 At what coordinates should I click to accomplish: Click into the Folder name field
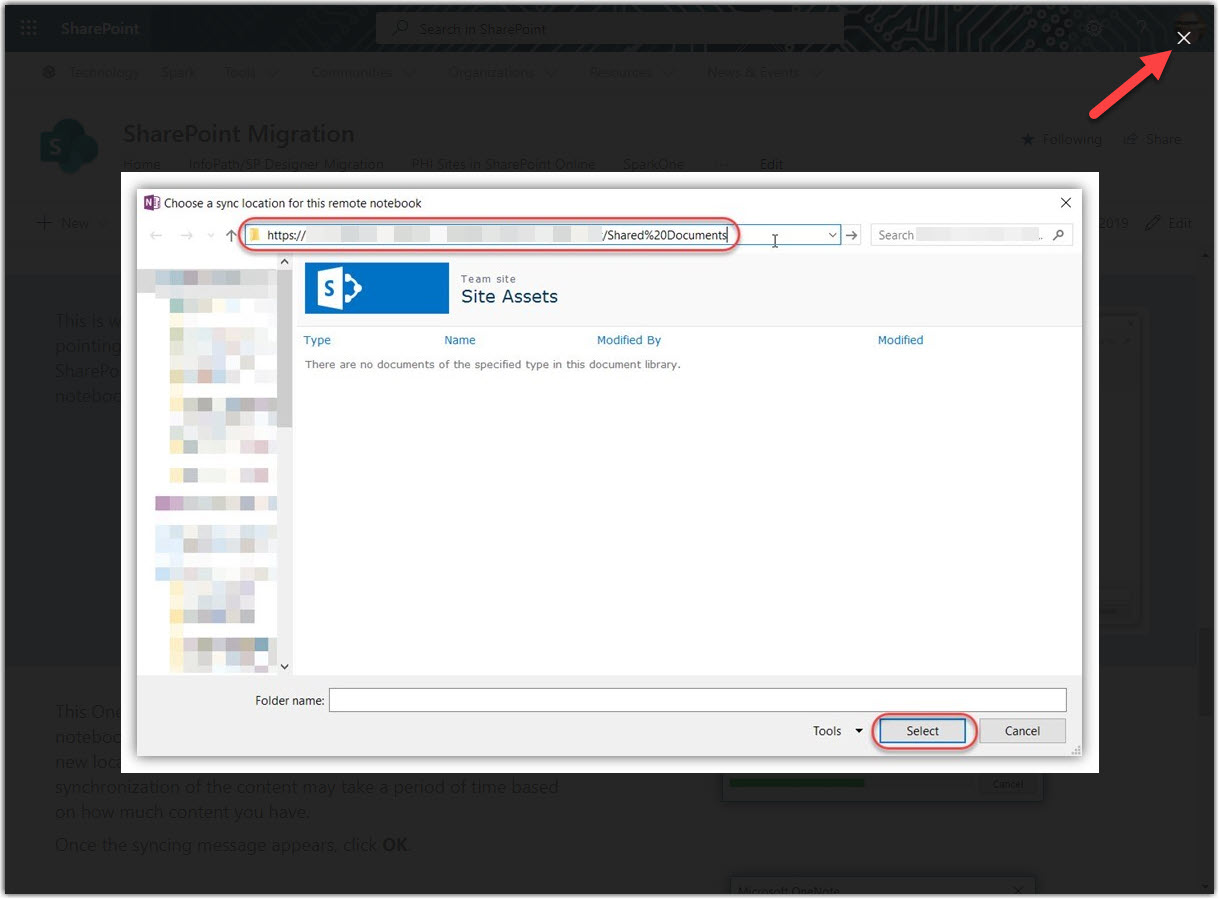697,700
